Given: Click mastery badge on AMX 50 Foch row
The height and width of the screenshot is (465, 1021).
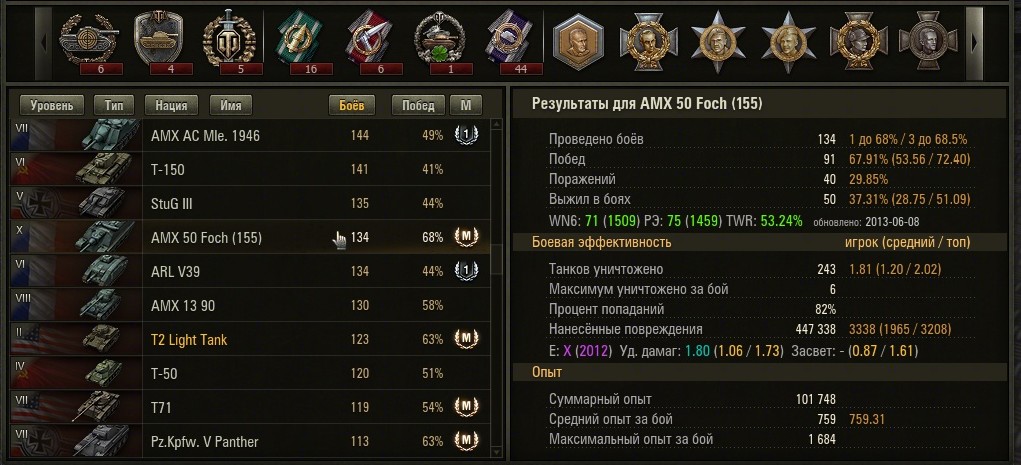Looking at the screenshot, I should pos(465,237).
